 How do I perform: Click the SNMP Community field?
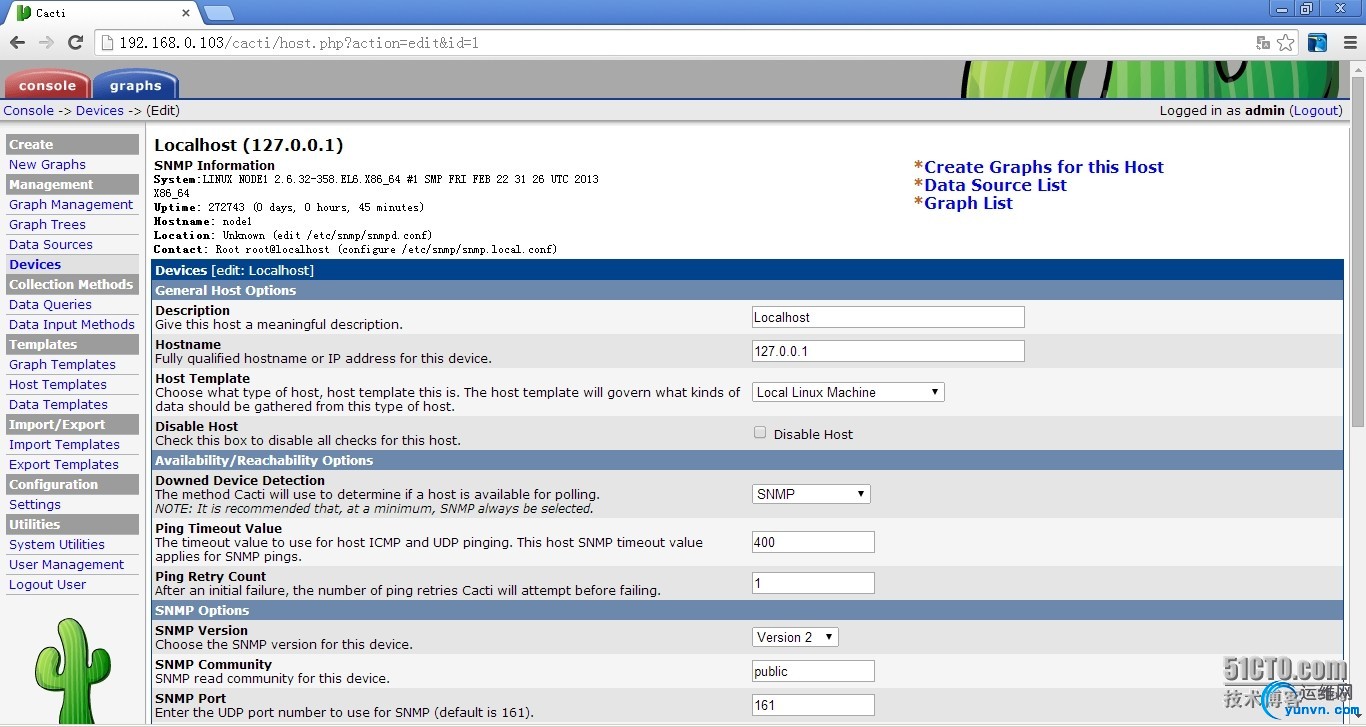pos(813,671)
